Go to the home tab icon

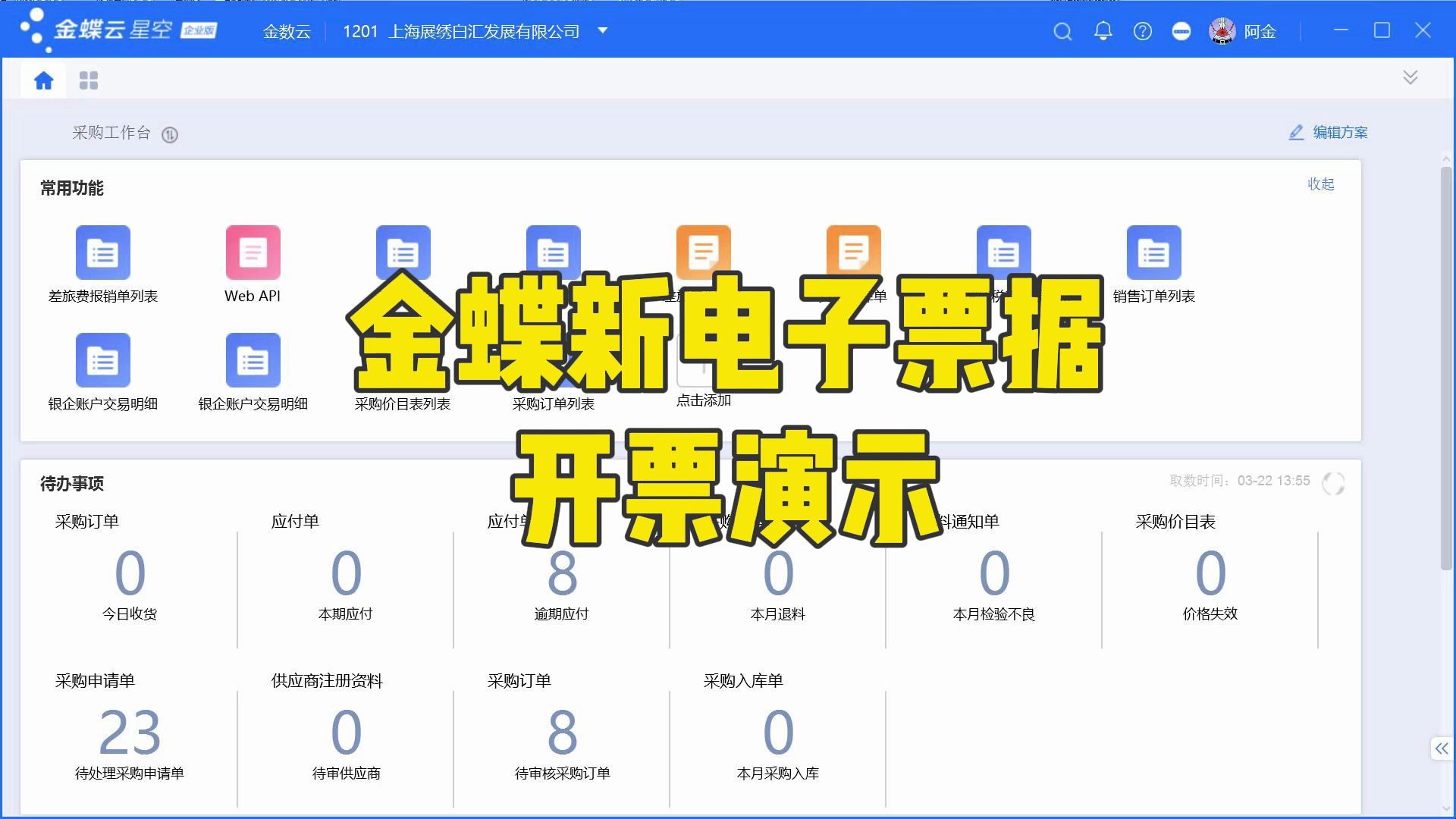click(44, 80)
